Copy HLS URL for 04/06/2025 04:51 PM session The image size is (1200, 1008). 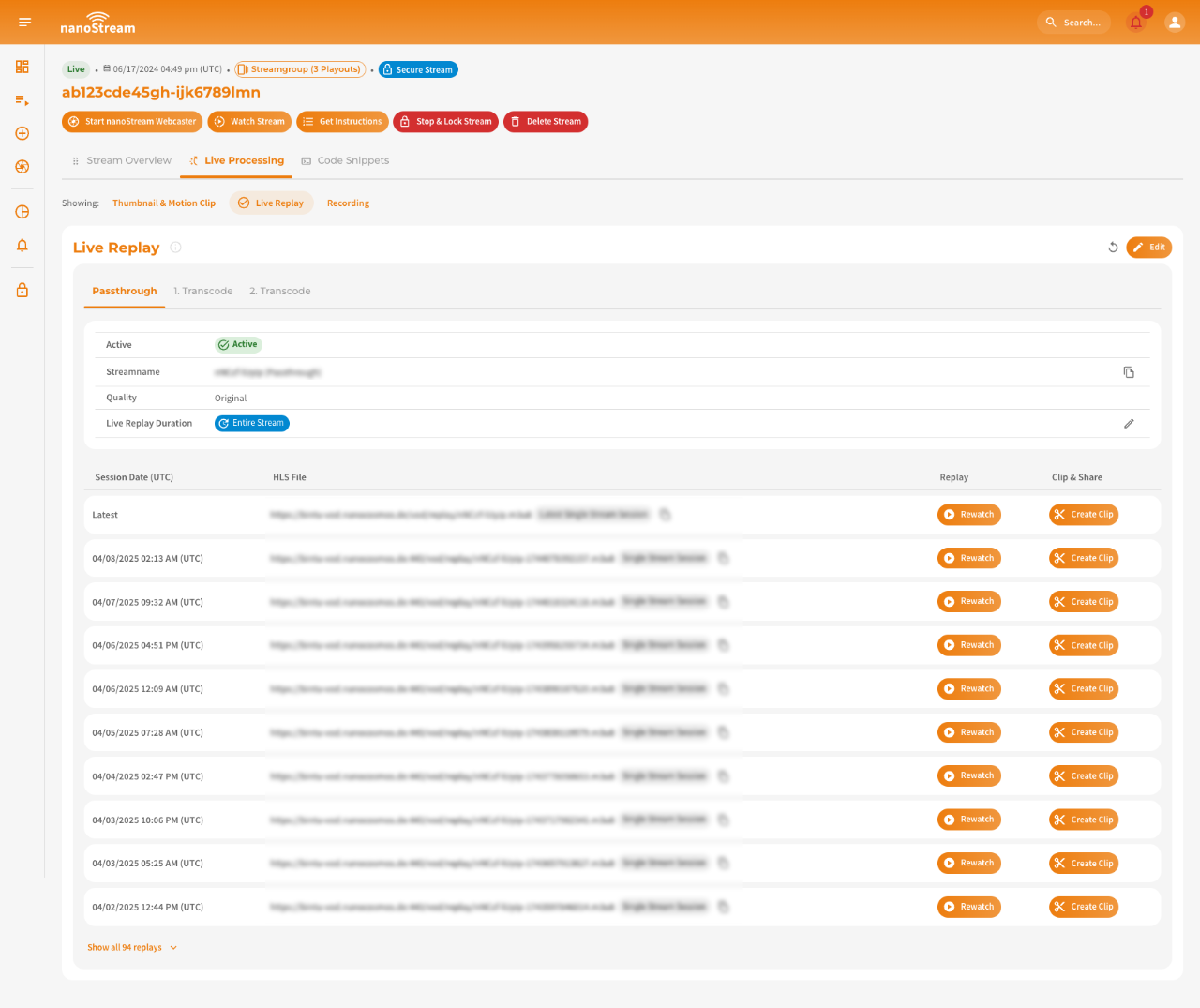pos(724,645)
